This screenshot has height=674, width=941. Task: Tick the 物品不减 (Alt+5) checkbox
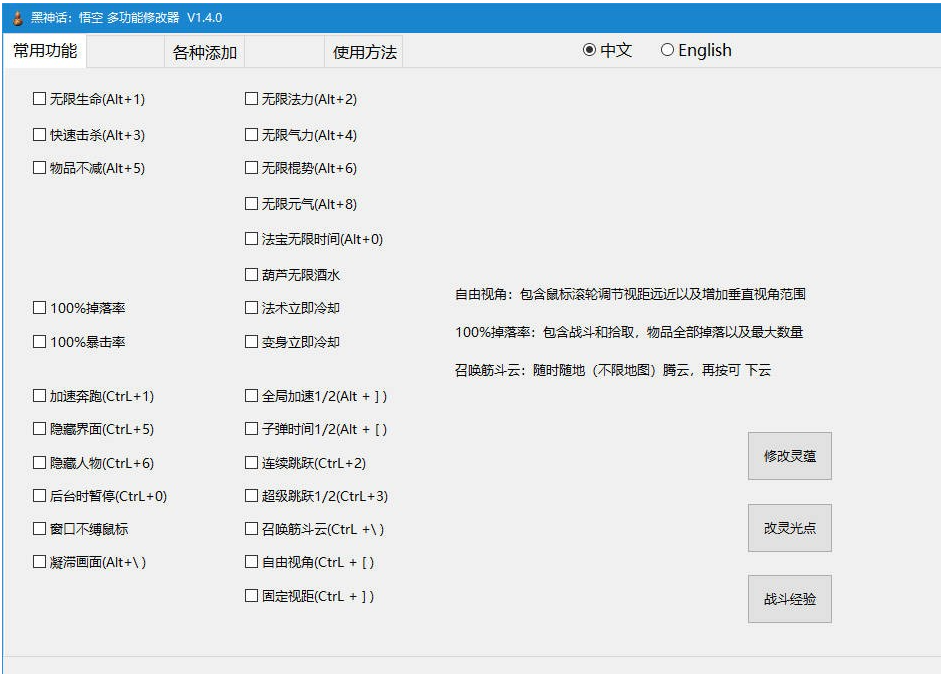[x=40, y=168]
